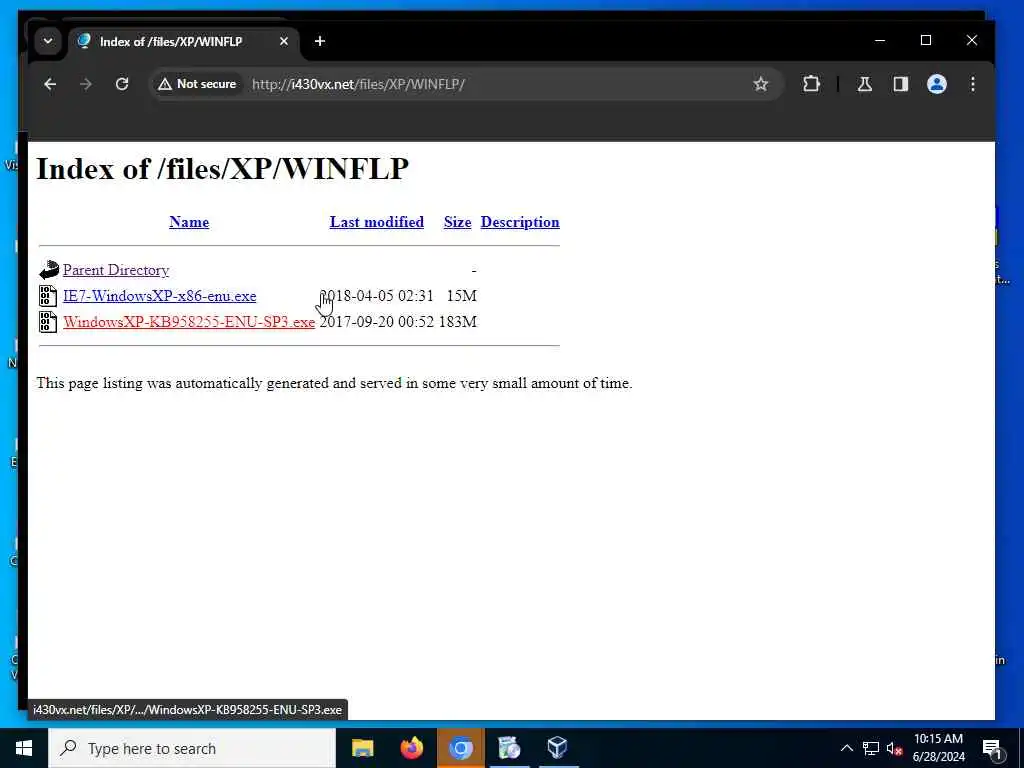The image size is (1024, 768).
Task: Open Chrome Labs flask icon
Action: tap(865, 84)
